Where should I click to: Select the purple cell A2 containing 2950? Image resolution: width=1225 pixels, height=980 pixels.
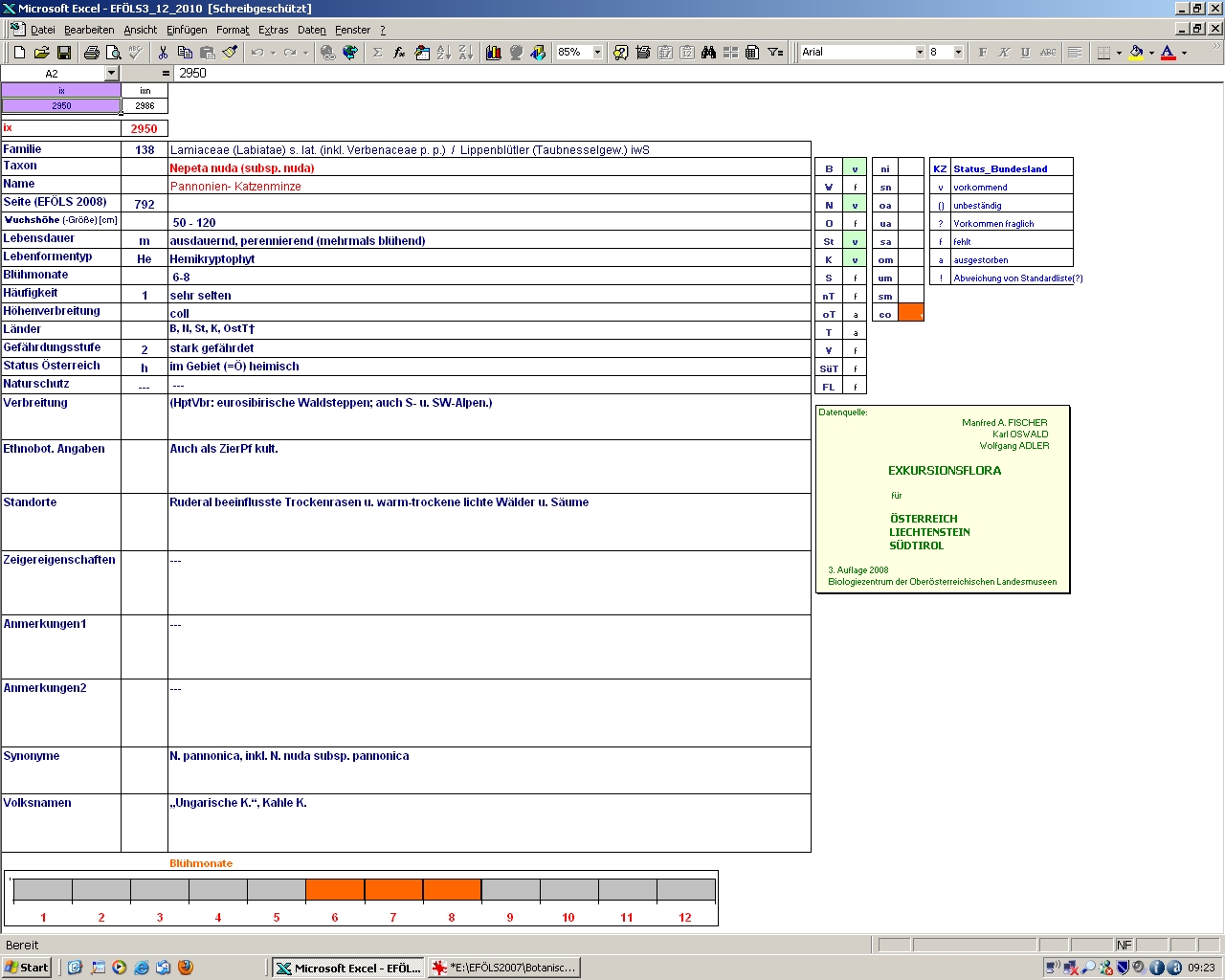(61, 105)
